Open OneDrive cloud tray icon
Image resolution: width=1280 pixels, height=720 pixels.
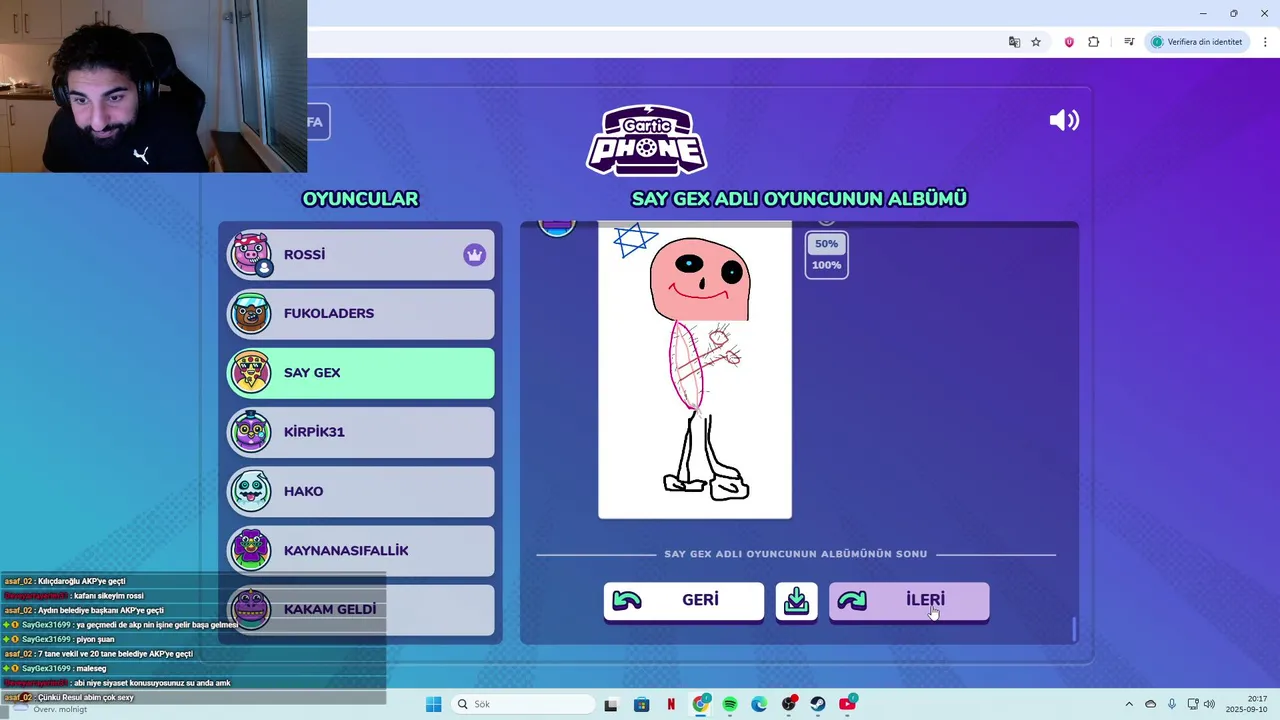1150,704
